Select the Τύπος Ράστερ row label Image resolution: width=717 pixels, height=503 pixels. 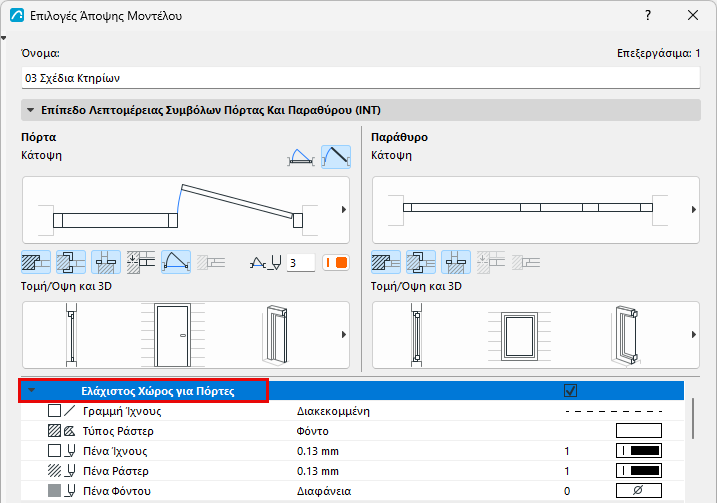[118, 431]
